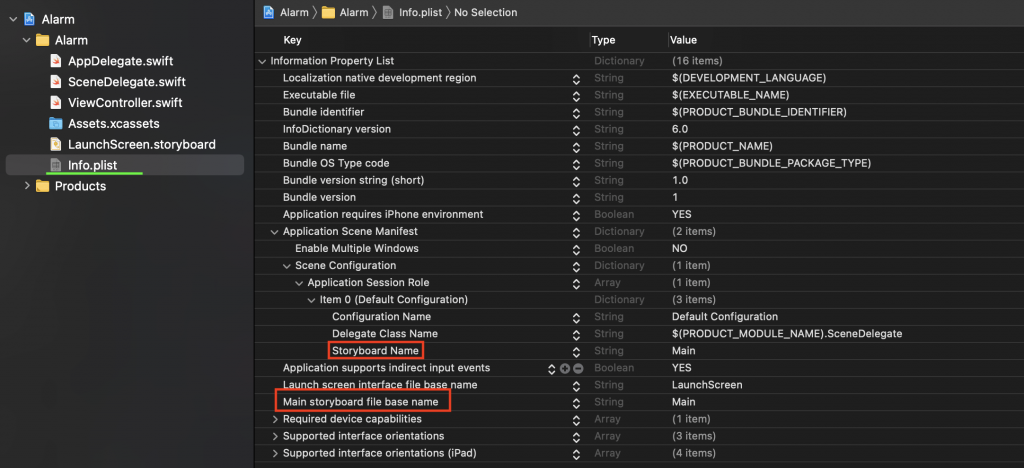Open key stepper for Main storyboard file base name
This screenshot has width=1024, height=468.
[x=576, y=402]
